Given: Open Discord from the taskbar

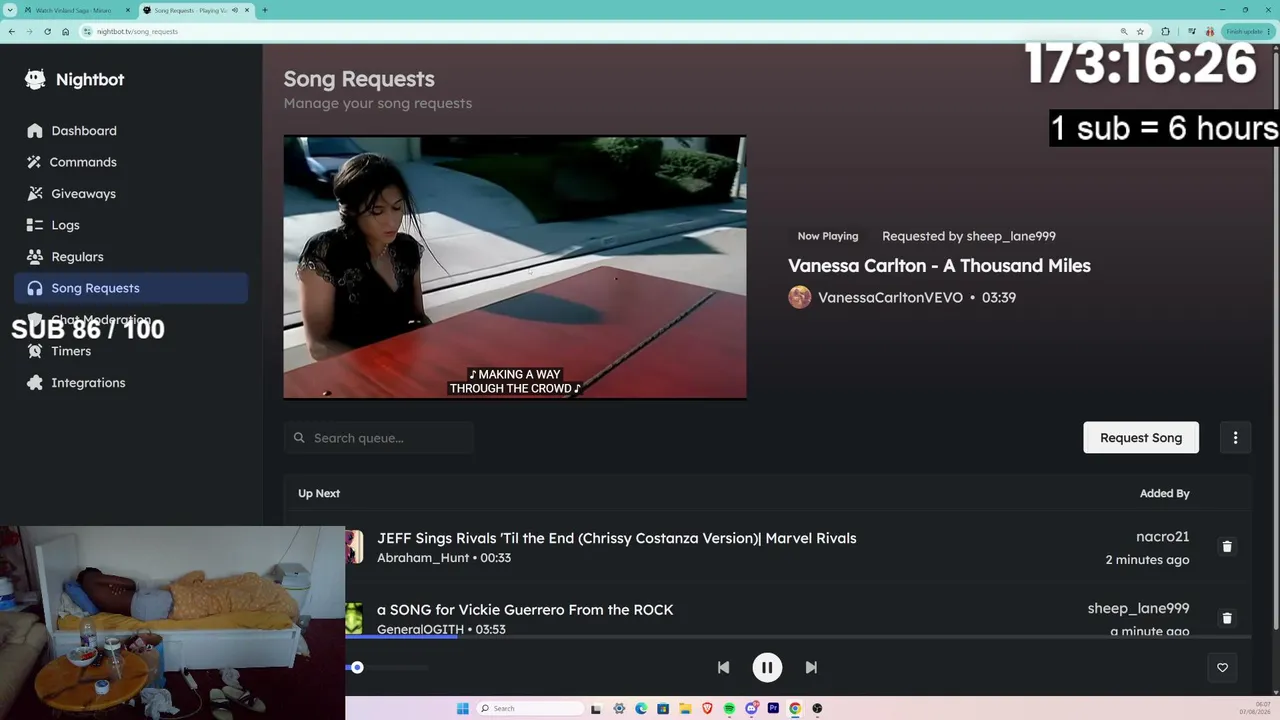Looking at the screenshot, I should pos(751,708).
